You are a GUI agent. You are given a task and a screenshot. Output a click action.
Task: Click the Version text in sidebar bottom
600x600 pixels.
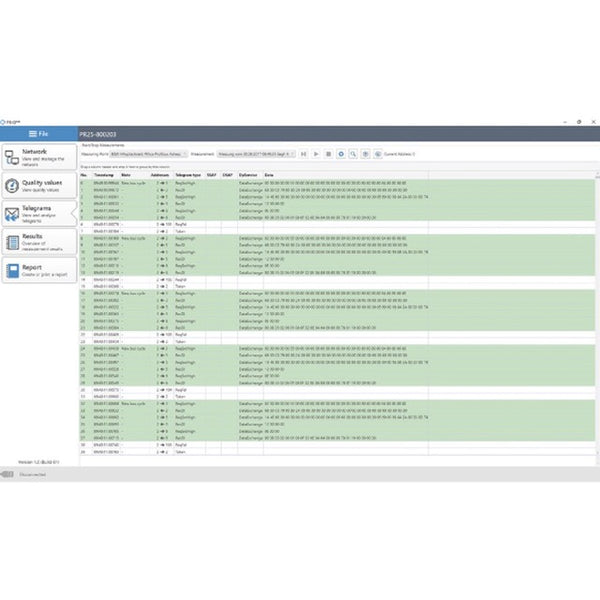pyautogui.click(x=39, y=462)
